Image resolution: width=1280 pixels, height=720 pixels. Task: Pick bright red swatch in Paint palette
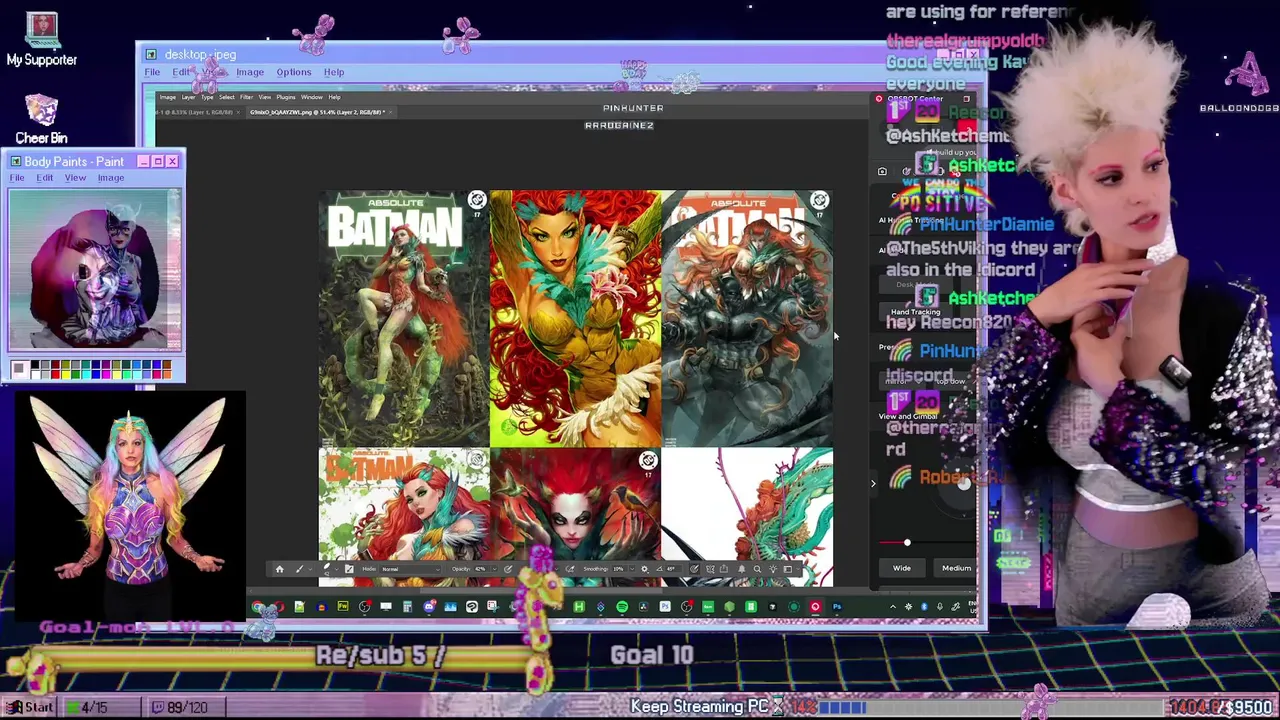[55, 375]
